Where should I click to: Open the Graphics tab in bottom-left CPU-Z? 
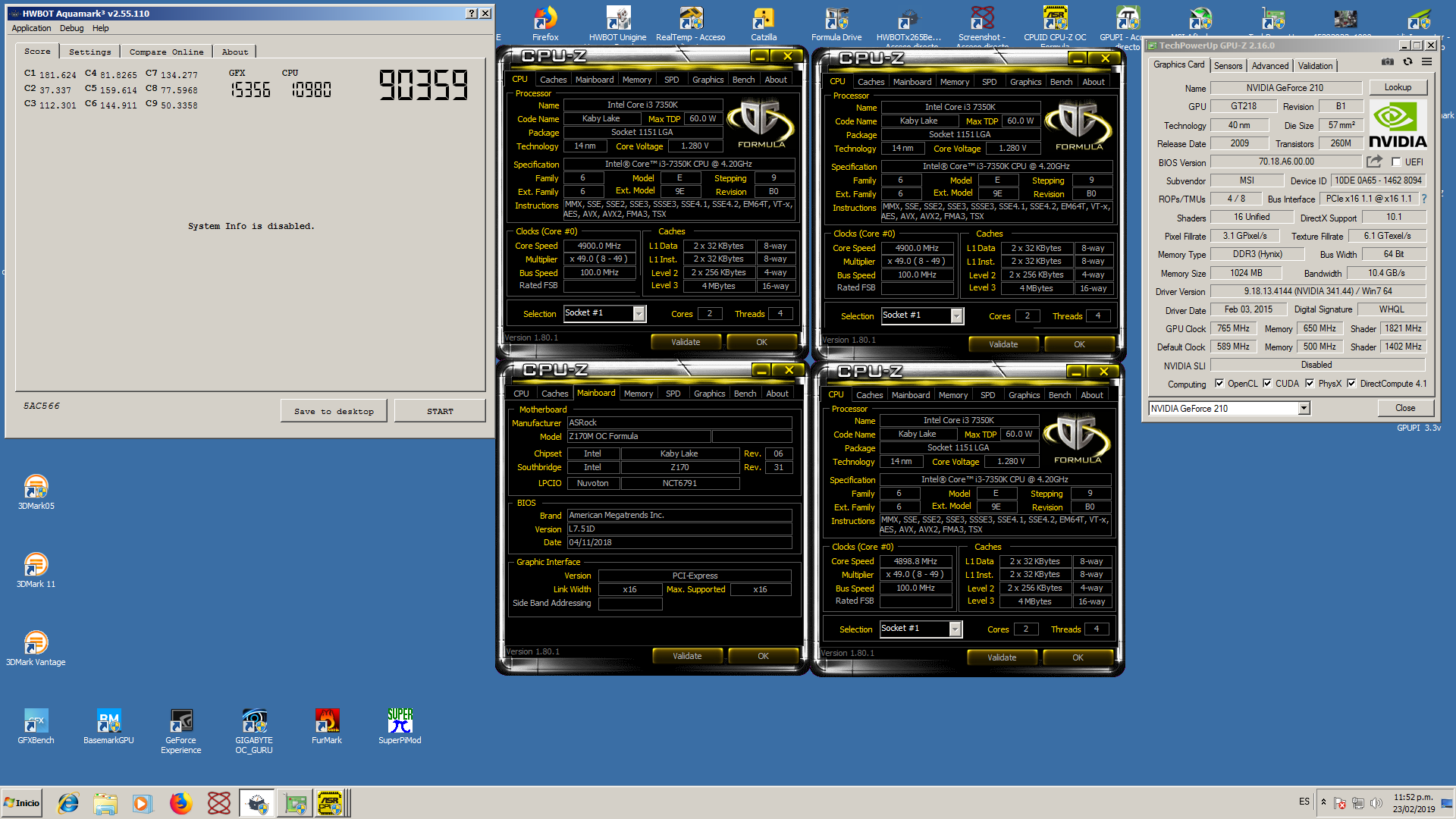coord(709,394)
